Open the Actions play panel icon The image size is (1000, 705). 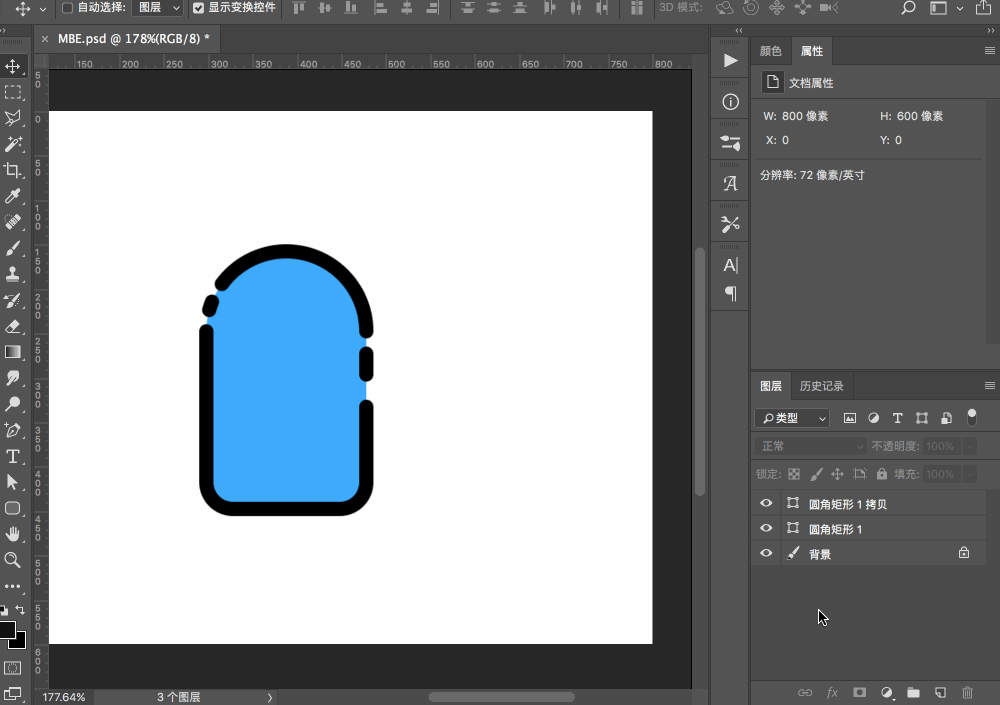tap(731, 61)
